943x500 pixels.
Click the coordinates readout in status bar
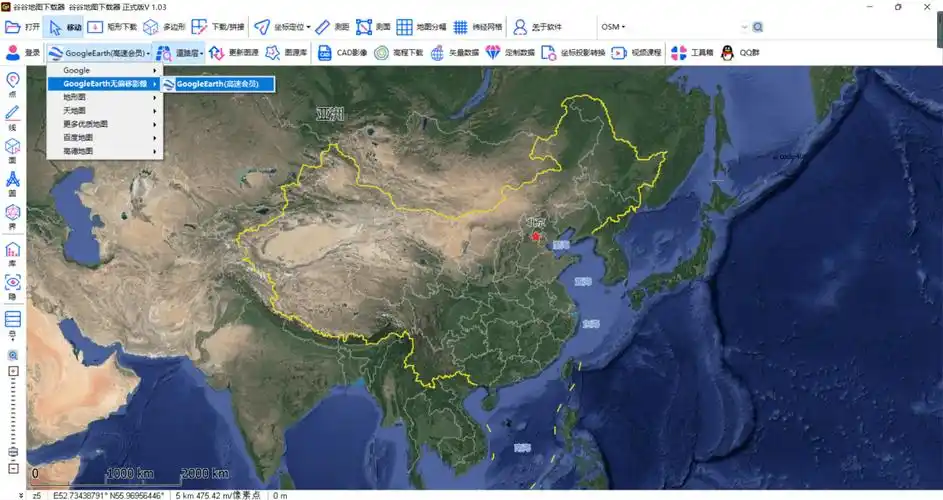click(x=109, y=496)
